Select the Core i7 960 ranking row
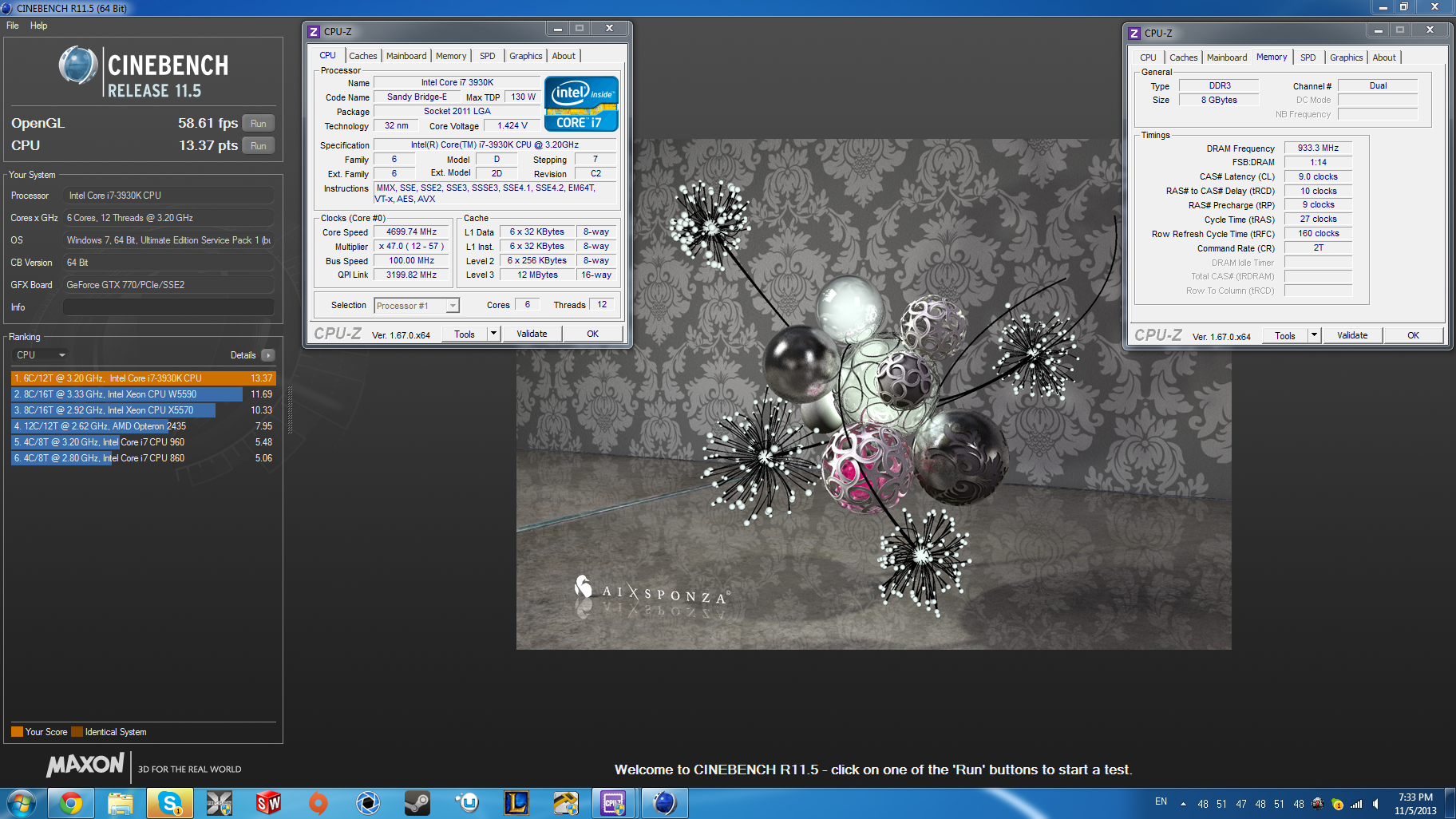Viewport: 1456px width, 819px height. click(143, 442)
